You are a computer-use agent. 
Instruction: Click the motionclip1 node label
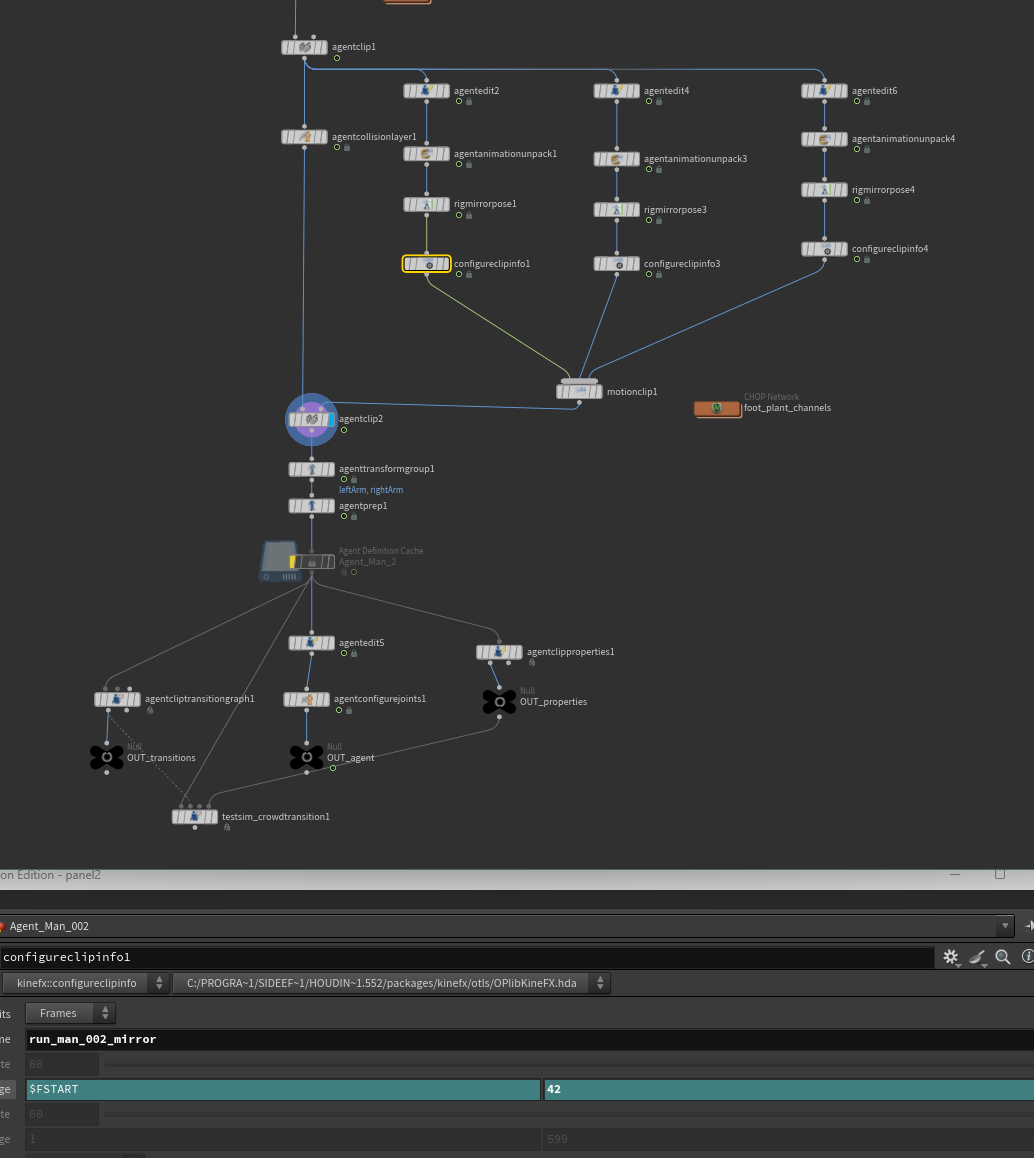pyautogui.click(x=631, y=392)
